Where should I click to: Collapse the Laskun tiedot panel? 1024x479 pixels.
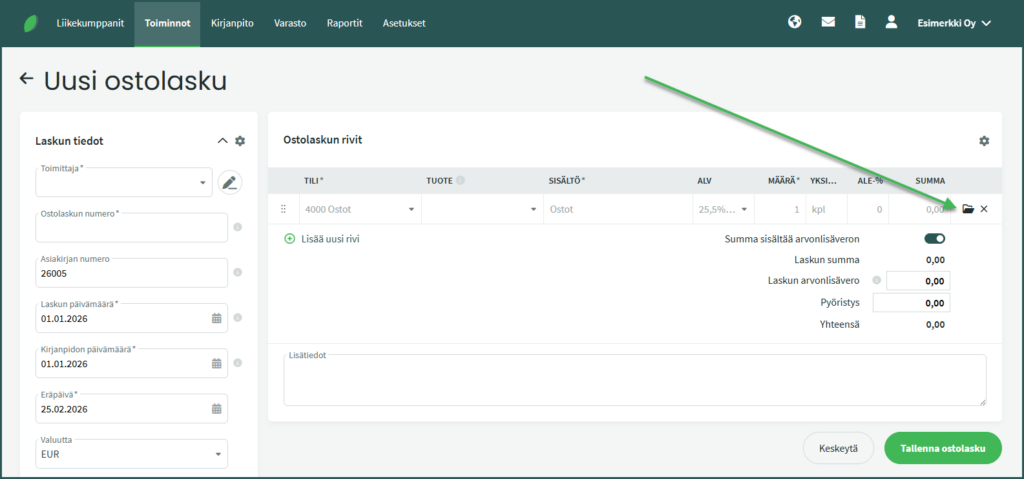coord(222,141)
